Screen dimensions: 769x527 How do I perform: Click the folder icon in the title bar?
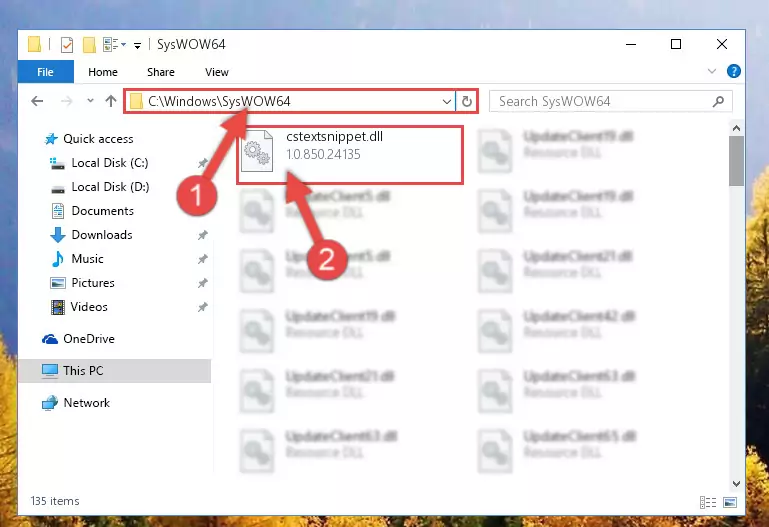coord(34,44)
